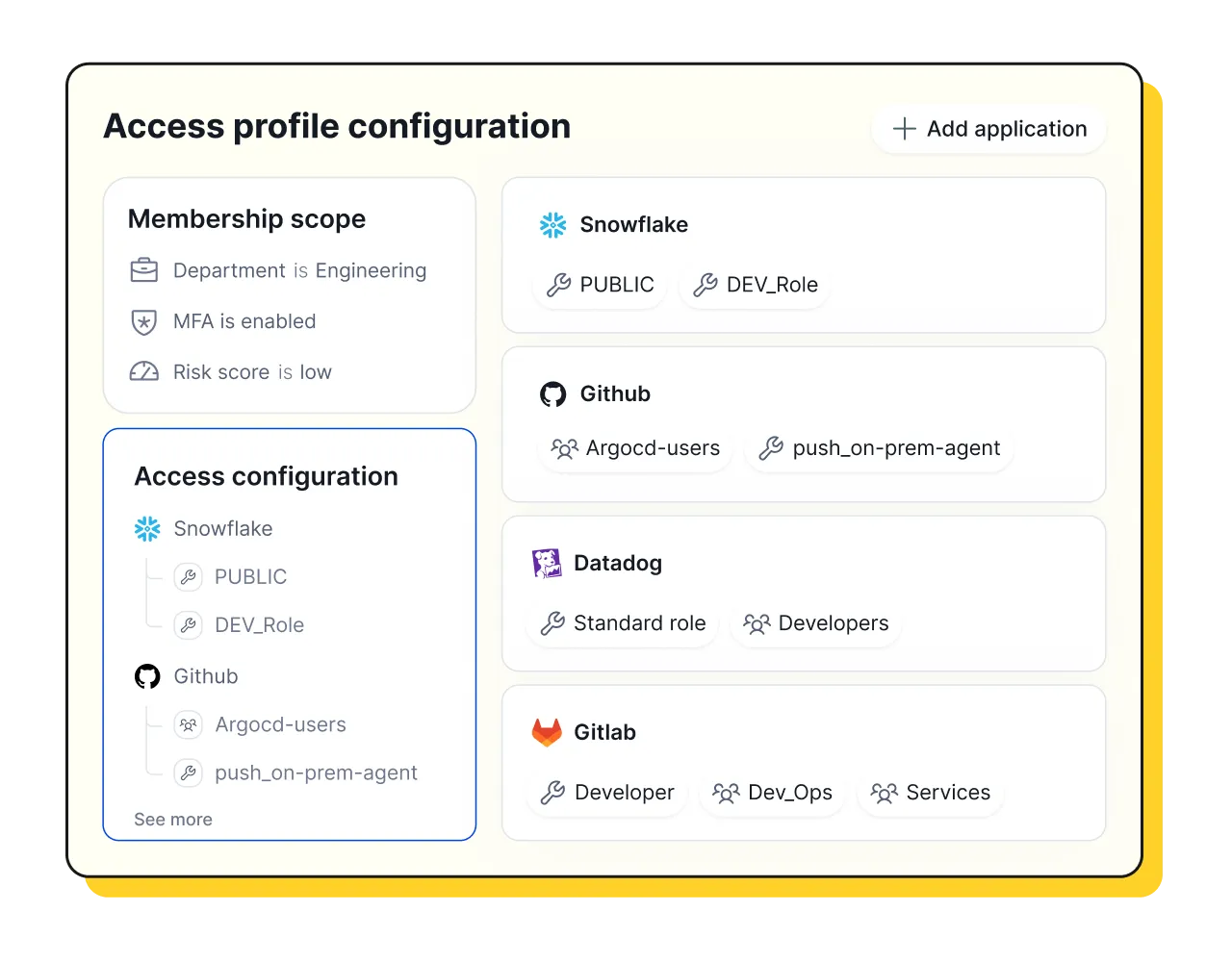Screen dimensions: 1232x962
Task: Click the Add application button
Action: coord(988,128)
